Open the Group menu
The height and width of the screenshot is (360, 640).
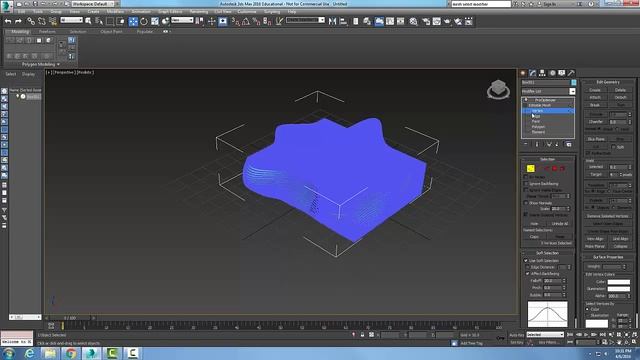[56, 12]
